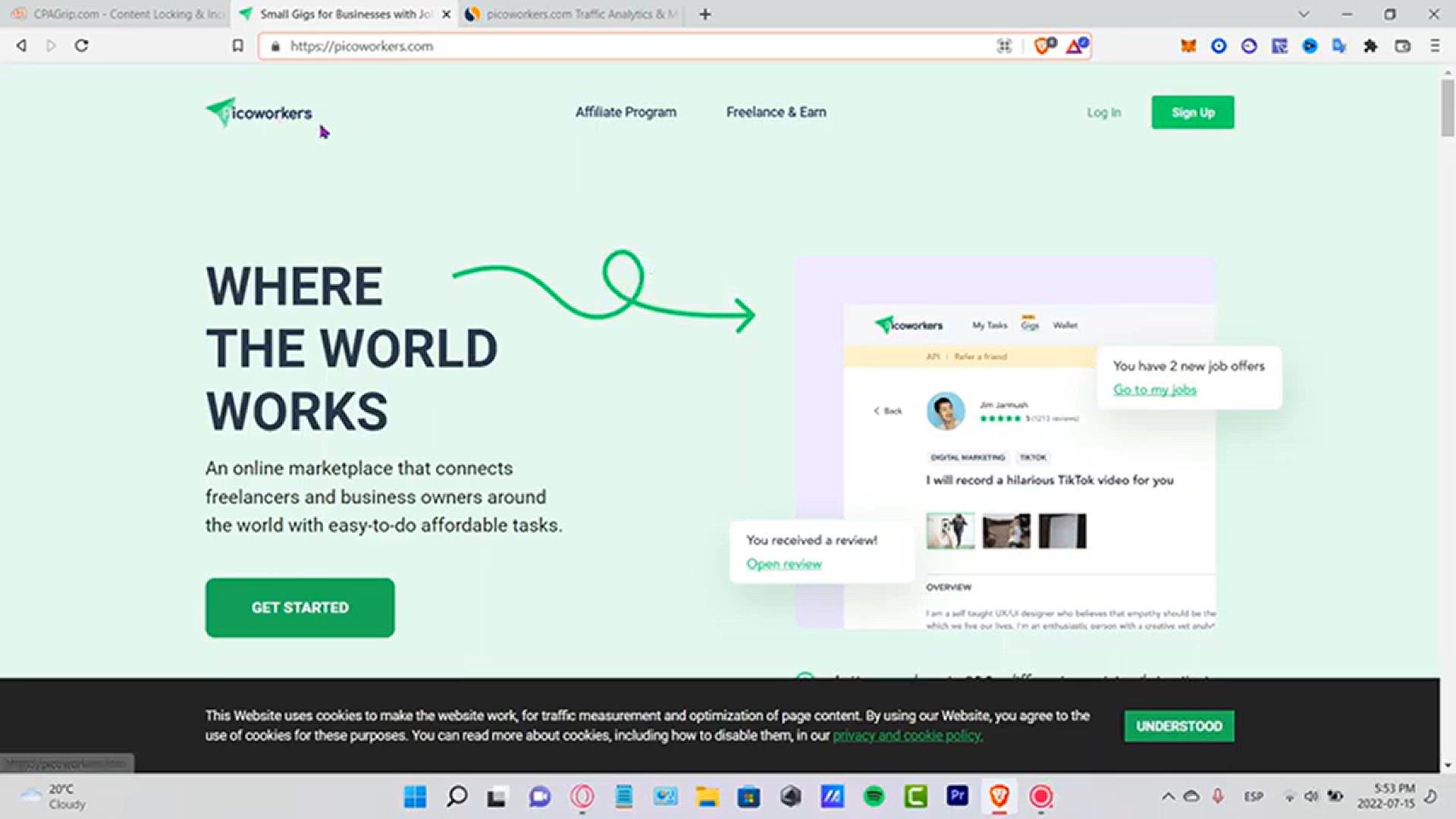Open the Opera taskbar icon
This screenshot has height=819, width=1456.
pyautogui.click(x=582, y=796)
